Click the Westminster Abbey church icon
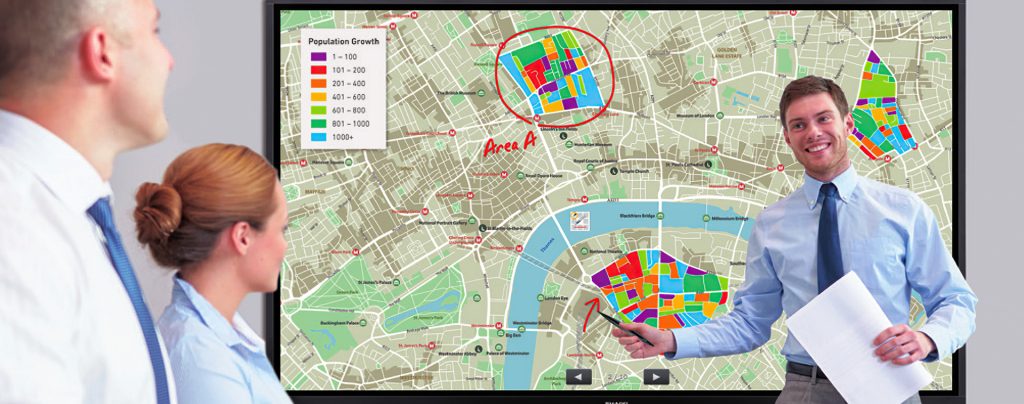Screen dimensions: 1024x404 478,350
